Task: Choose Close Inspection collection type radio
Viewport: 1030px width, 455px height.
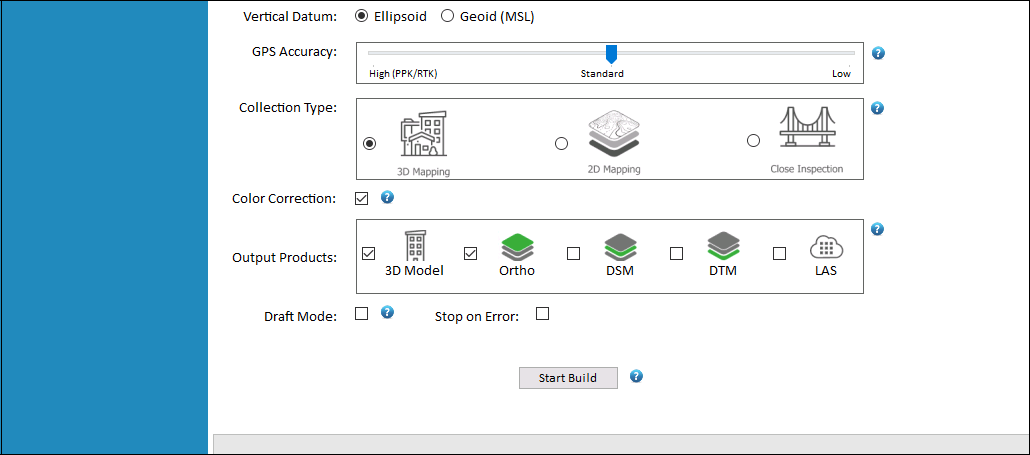Action: (x=753, y=141)
